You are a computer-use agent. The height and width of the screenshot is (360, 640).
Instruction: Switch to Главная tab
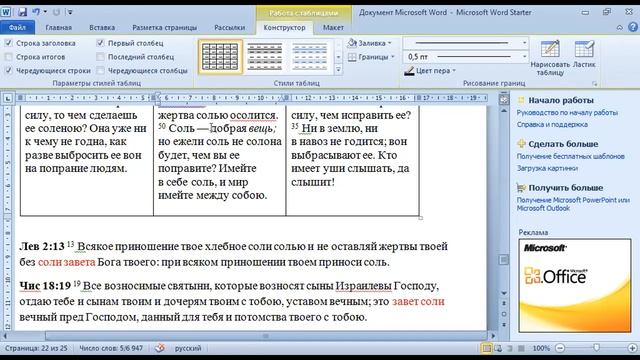click(x=58, y=28)
